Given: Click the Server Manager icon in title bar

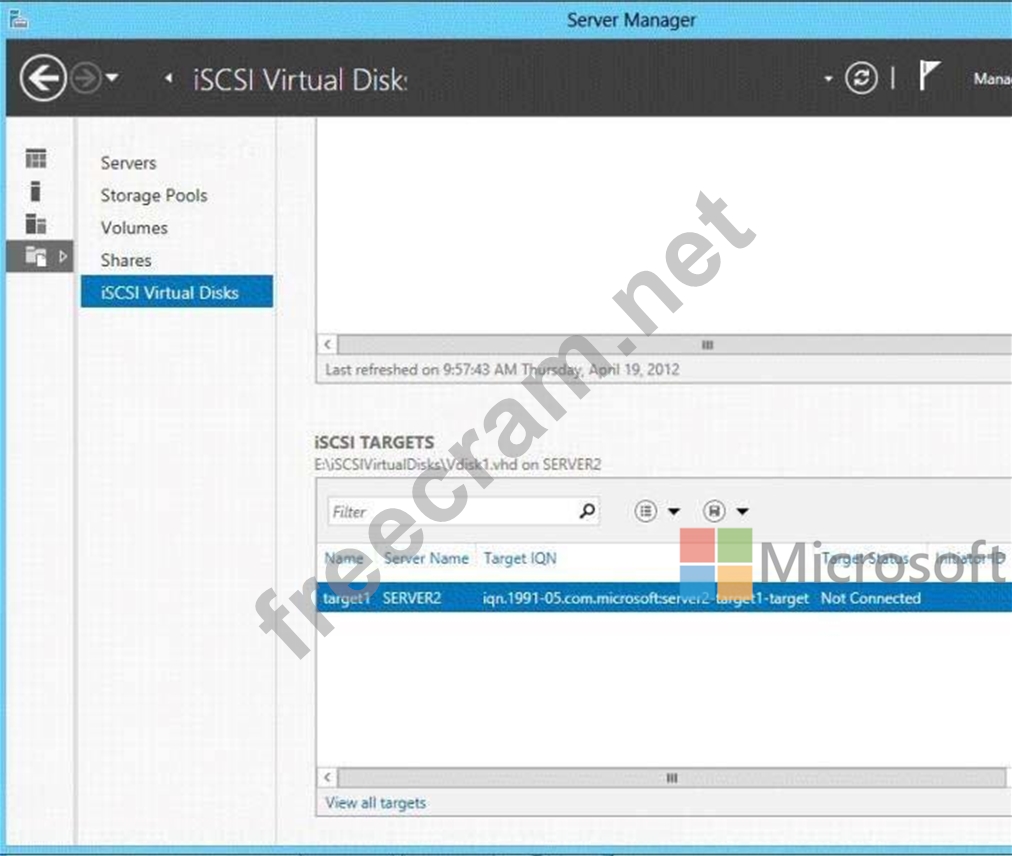Looking at the screenshot, I should click(x=19, y=20).
